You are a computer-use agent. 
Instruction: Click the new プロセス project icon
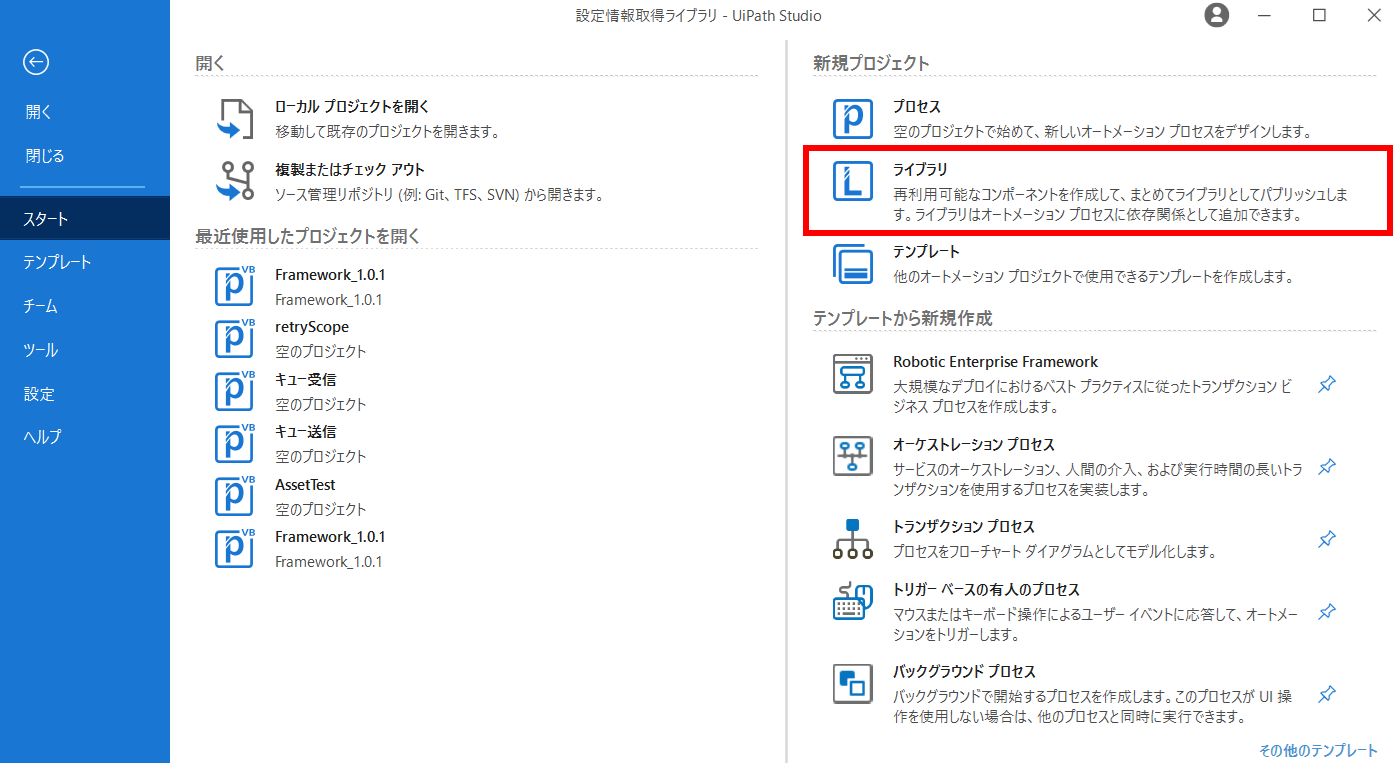[x=853, y=118]
